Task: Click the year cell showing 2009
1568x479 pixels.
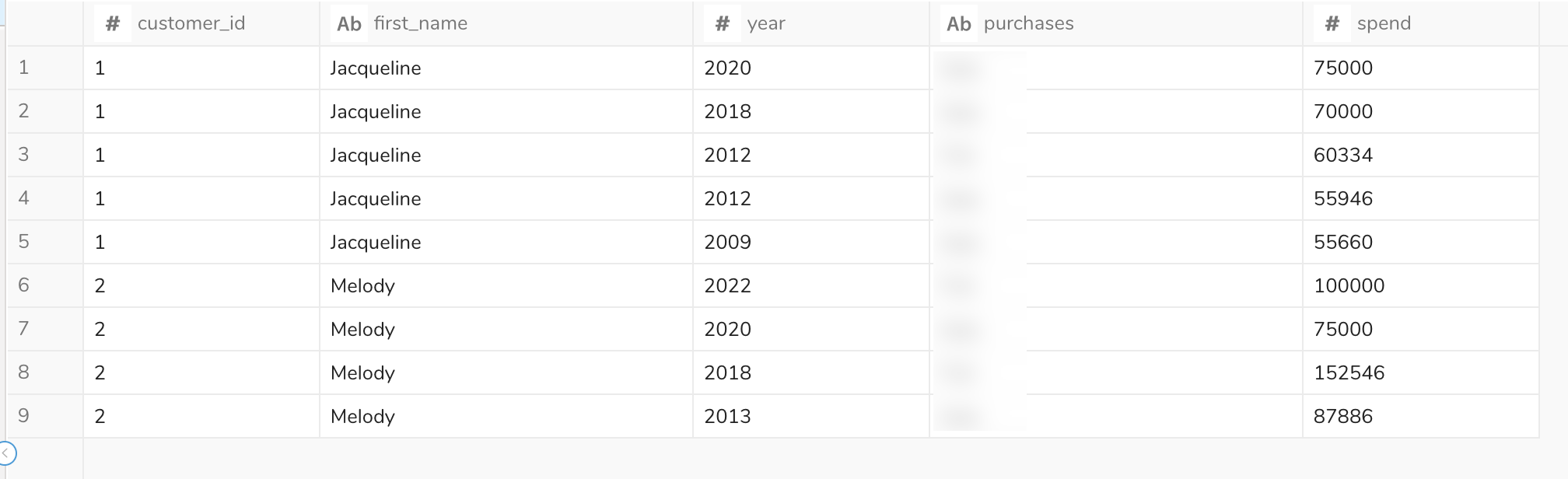Action: tap(728, 242)
